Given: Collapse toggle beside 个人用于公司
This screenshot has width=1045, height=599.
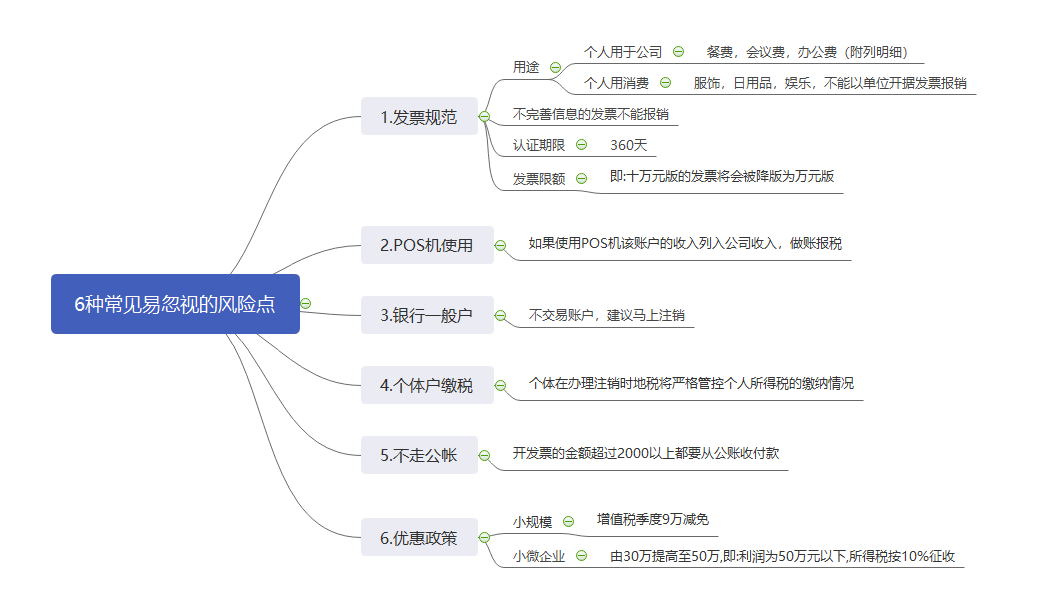Looking at the screenshot, I should [678, 51].
